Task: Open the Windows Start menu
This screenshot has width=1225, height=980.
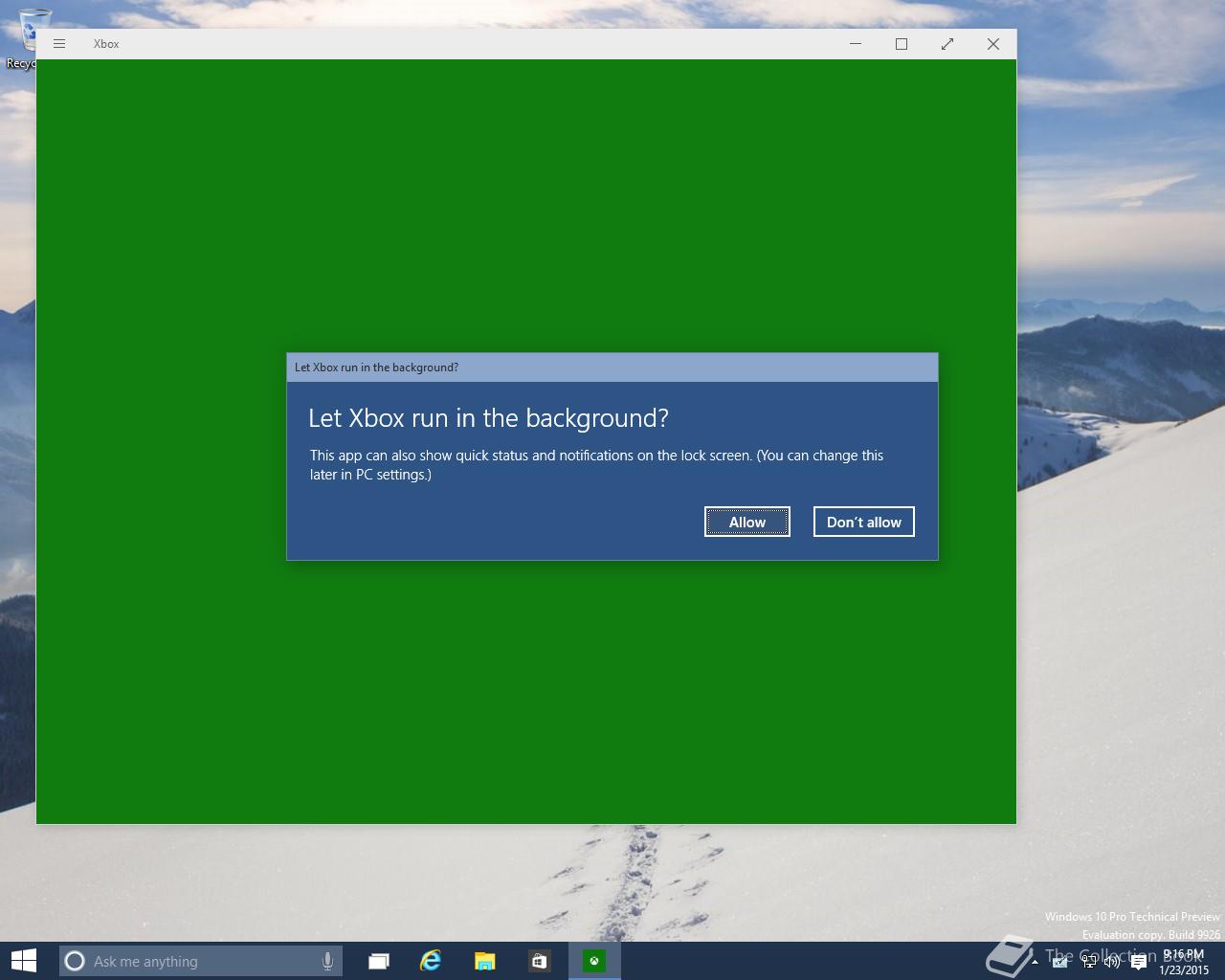Action: tap(24, 961)
